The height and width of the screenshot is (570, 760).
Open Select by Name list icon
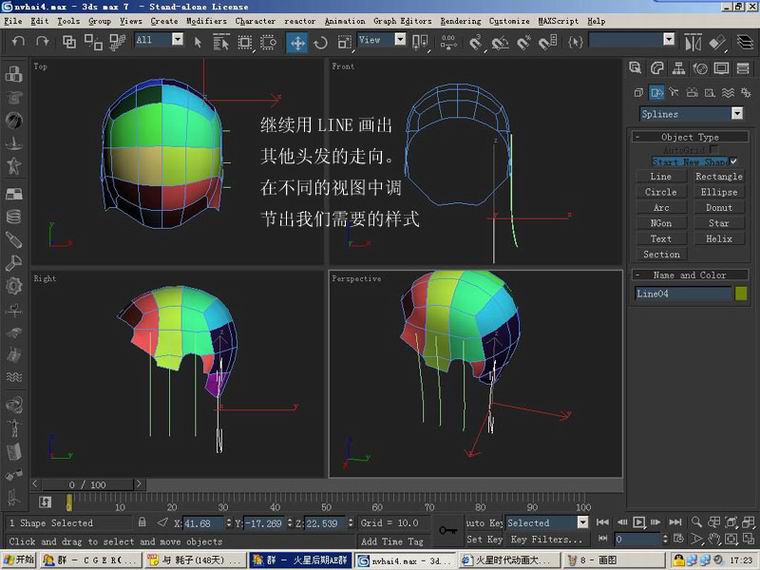pos(221,42)
